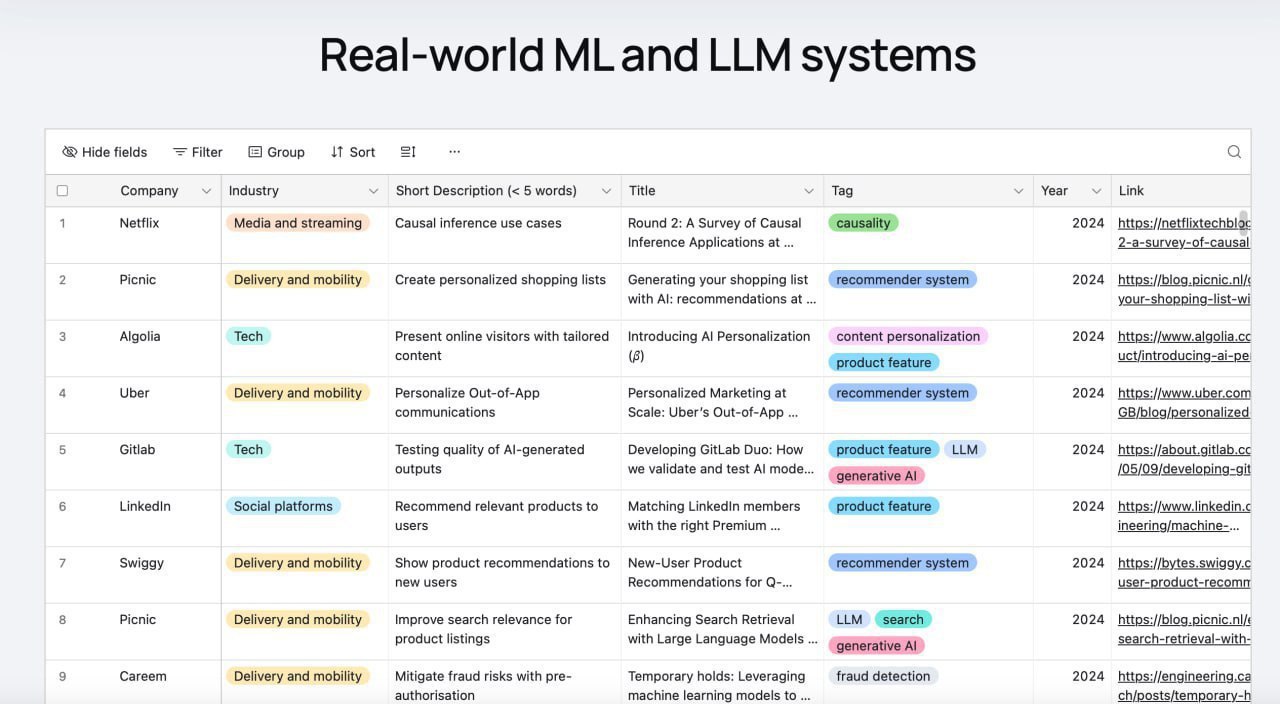Expand the Company column dropdown arrow
The height and width of the screenshot is (704, 1280).
[x=206, y=191]
